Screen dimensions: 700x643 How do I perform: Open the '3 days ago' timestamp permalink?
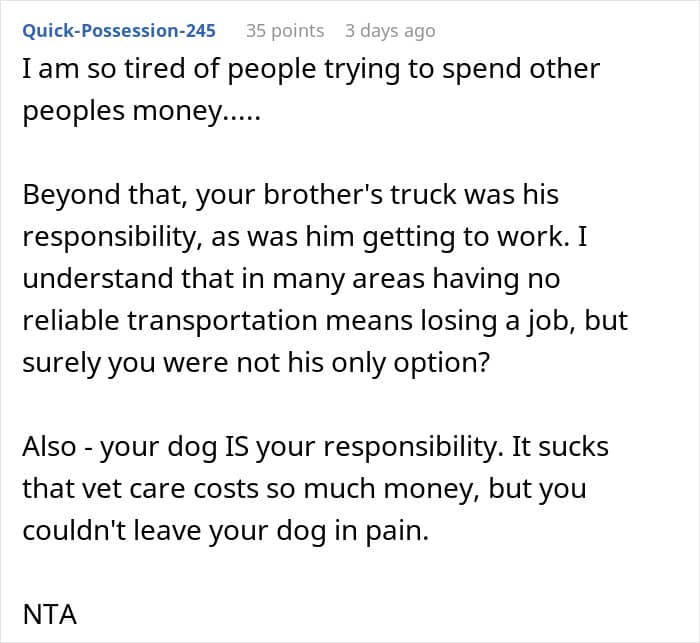tap(390, 30)
